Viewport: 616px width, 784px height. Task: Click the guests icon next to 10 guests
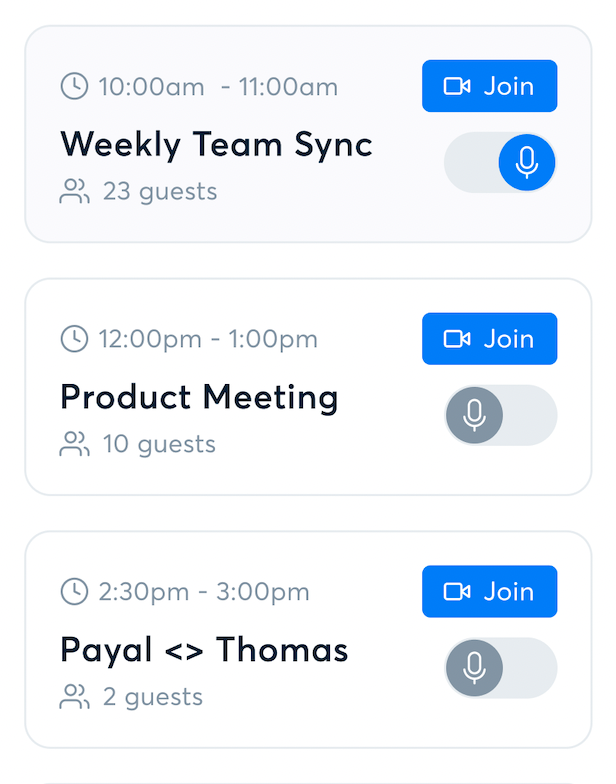coord(75,444)
